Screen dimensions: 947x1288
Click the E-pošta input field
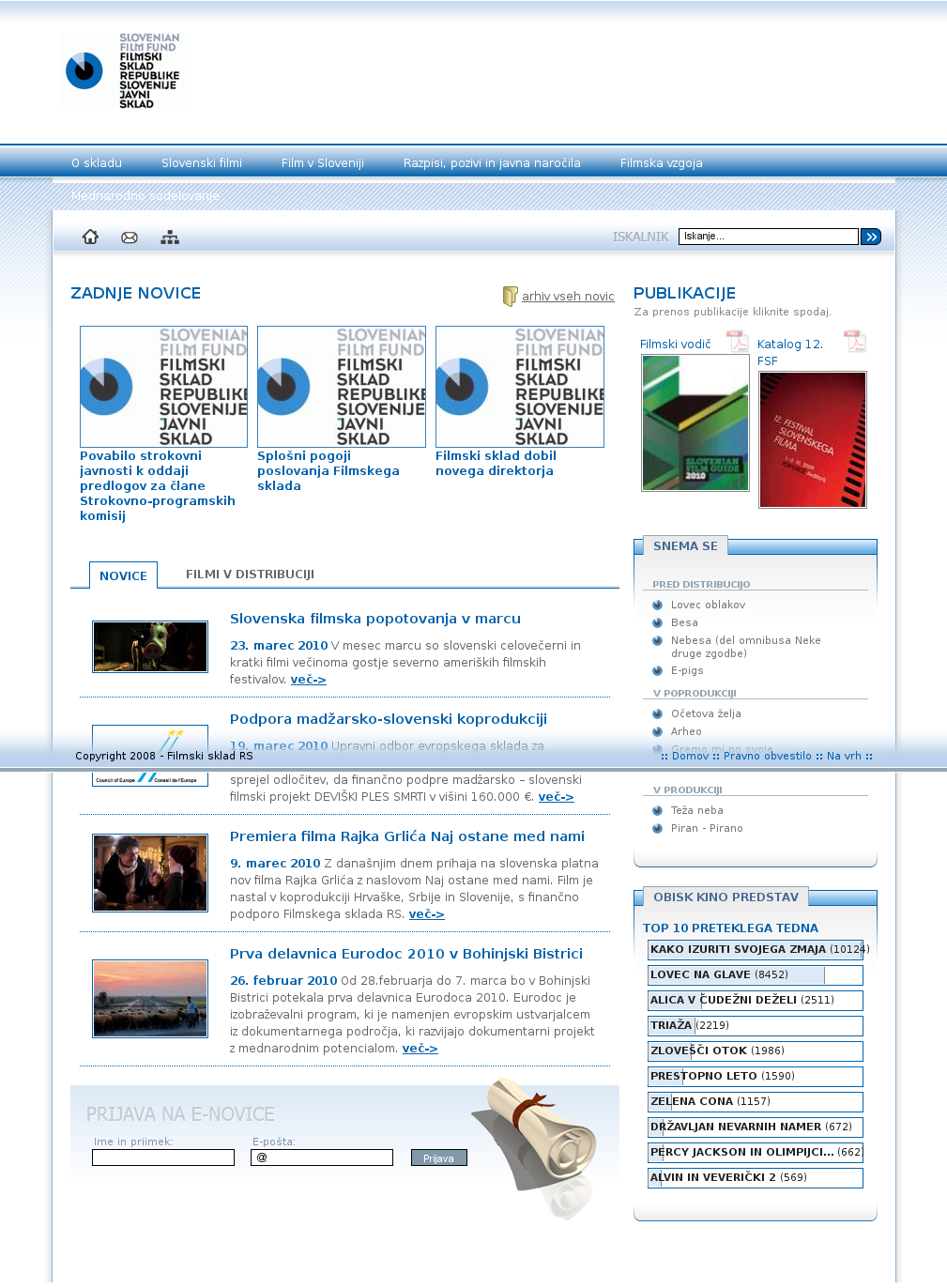coord(321,1158)
